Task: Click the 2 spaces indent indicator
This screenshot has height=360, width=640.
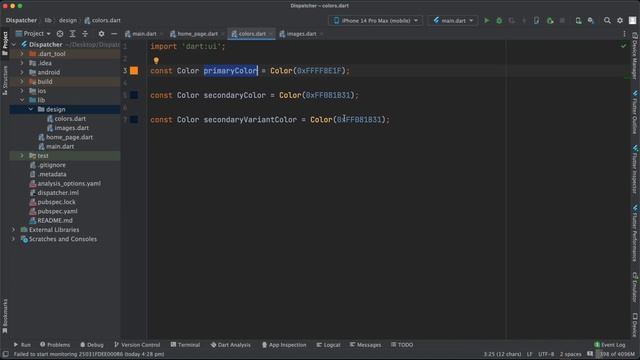Action: pyautogui.click(x=570, y=354)
